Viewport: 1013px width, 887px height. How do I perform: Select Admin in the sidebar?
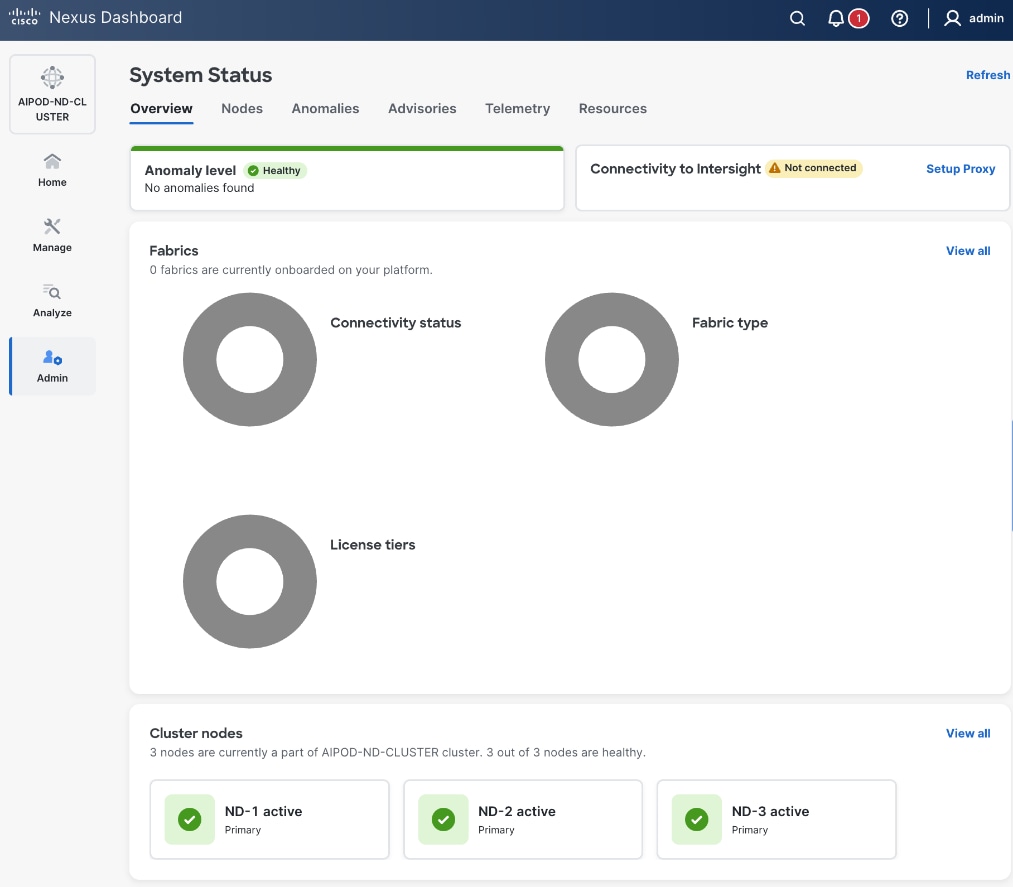click(x=52, y=366)
